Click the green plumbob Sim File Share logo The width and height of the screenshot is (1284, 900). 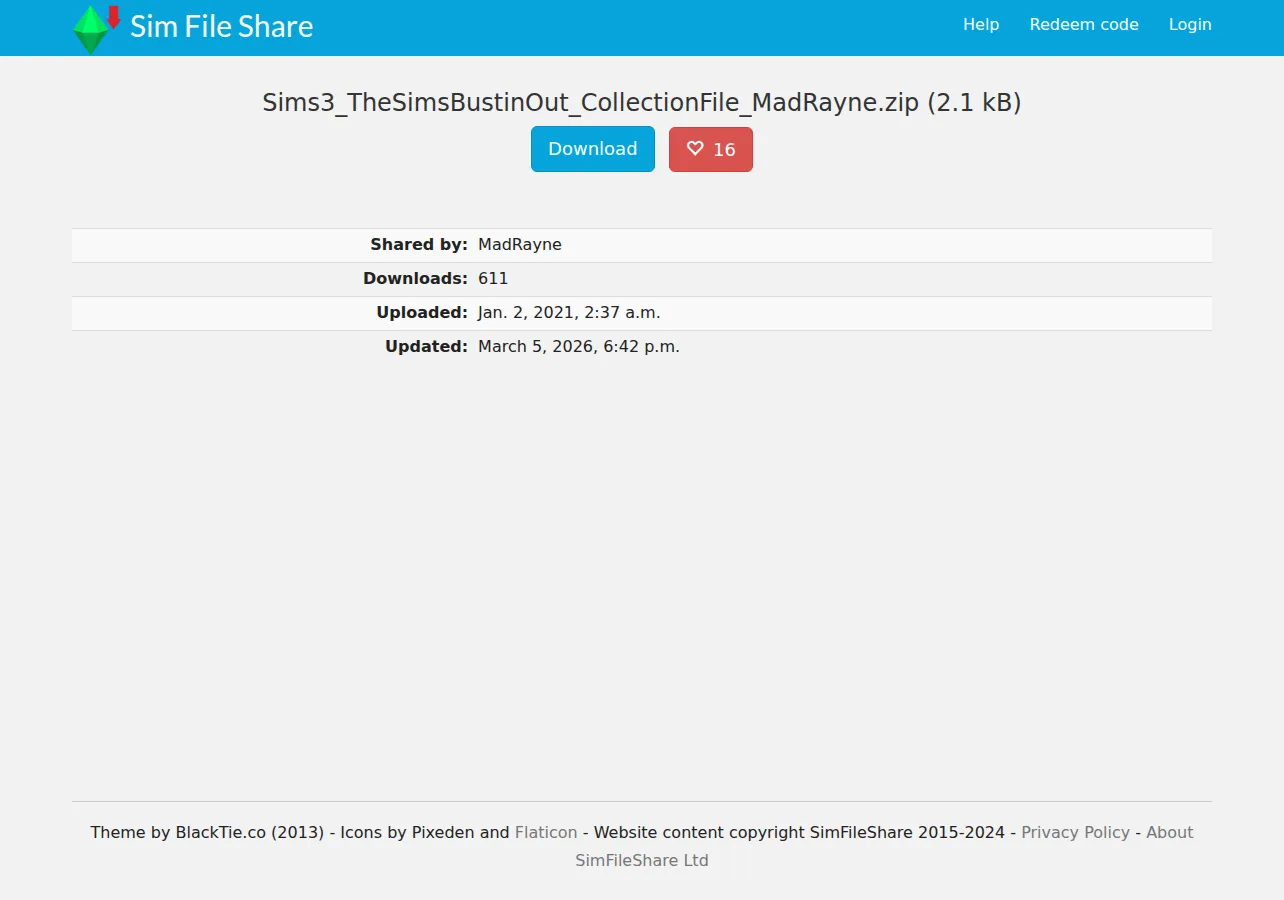97,29
